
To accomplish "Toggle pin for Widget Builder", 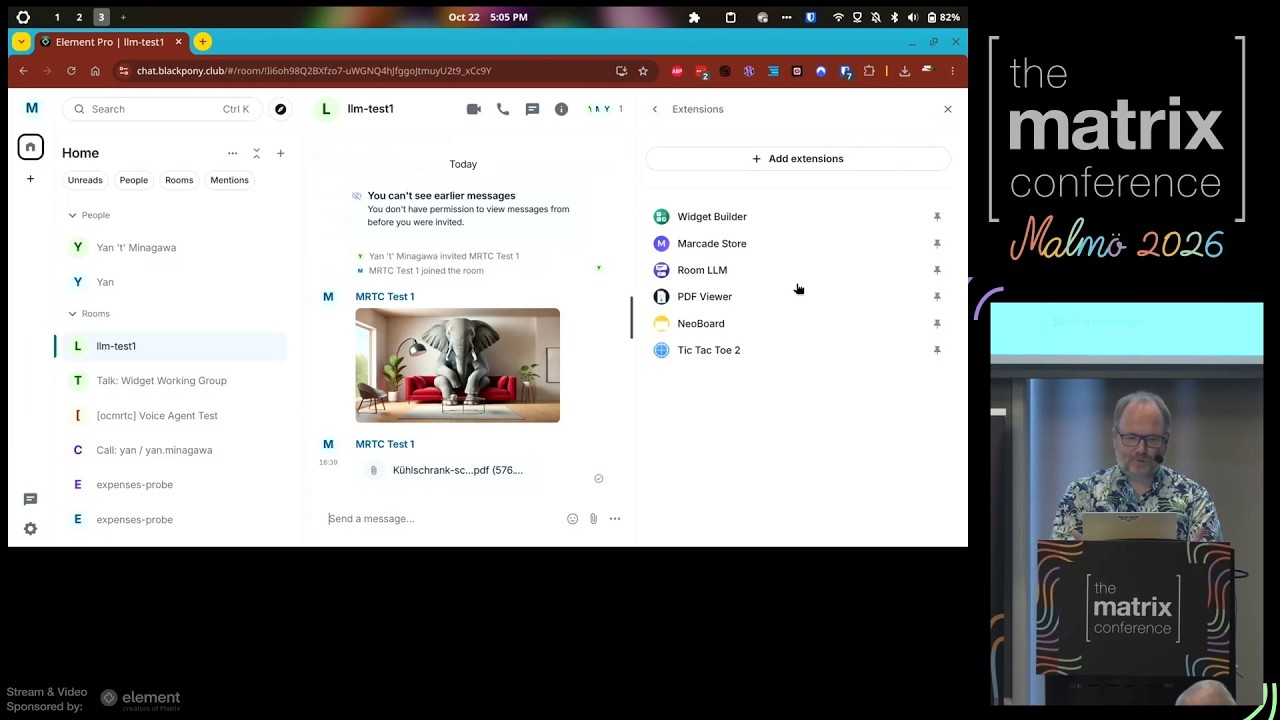I will pyautogui.click(x=937, y=217).
